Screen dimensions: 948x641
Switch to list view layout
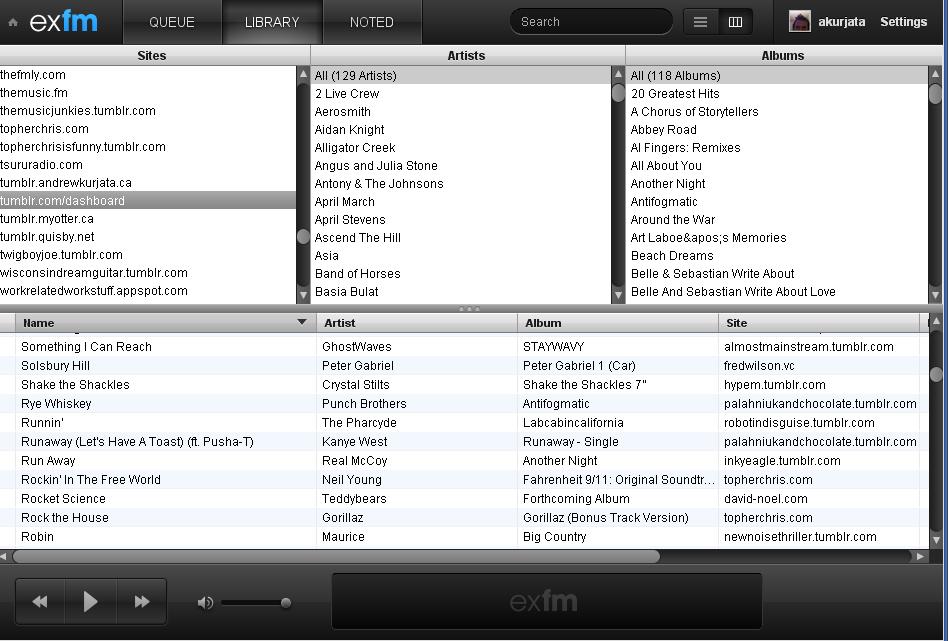[x=700, y=22]
